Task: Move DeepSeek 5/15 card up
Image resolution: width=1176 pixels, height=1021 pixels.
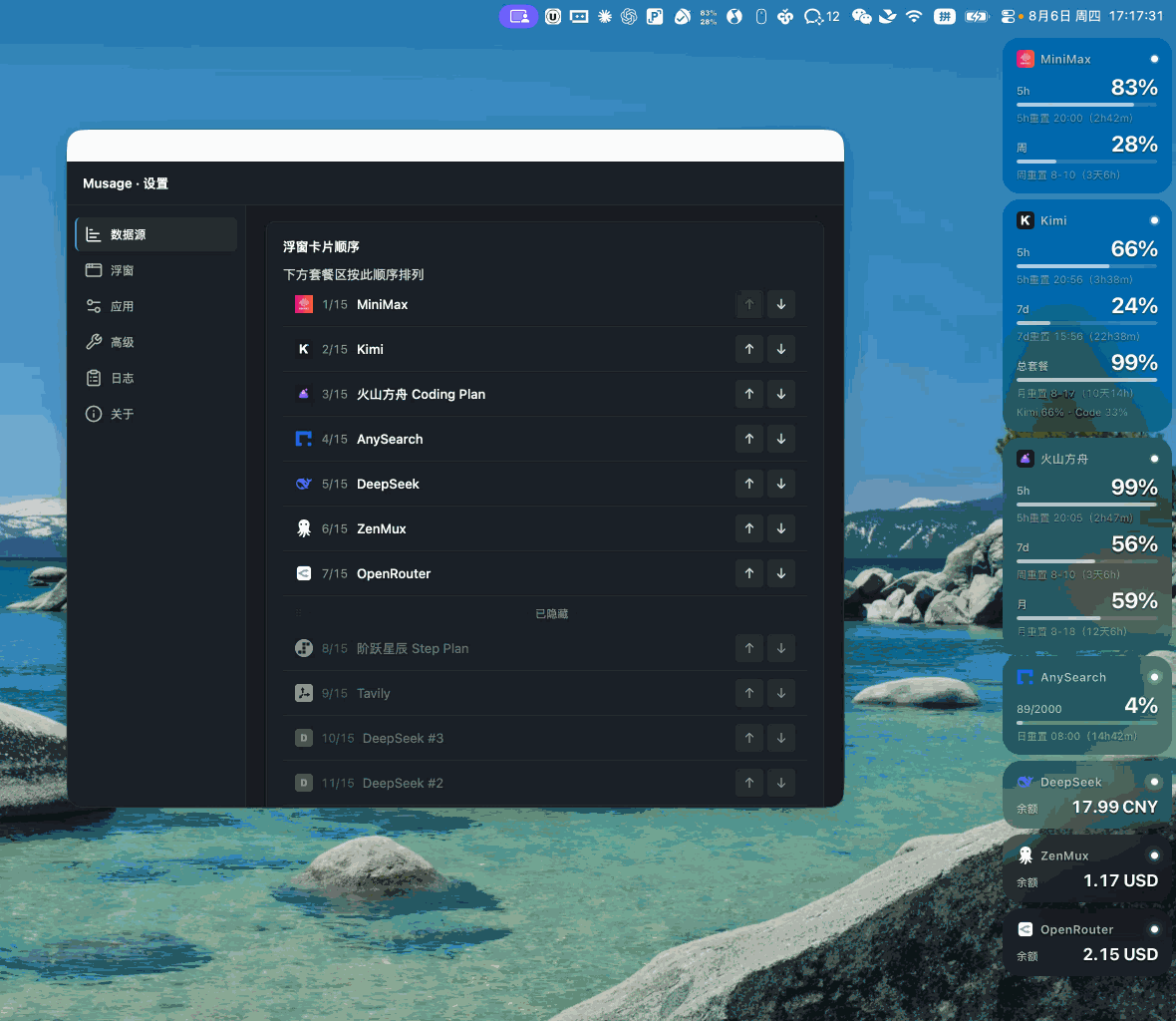Action: pyautogui.click(x=748, y=484)
